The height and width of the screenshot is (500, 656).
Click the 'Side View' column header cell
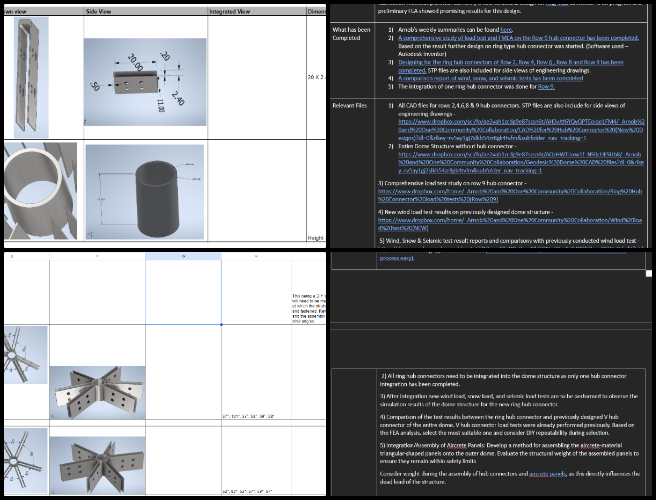click(x=146, y=11)
